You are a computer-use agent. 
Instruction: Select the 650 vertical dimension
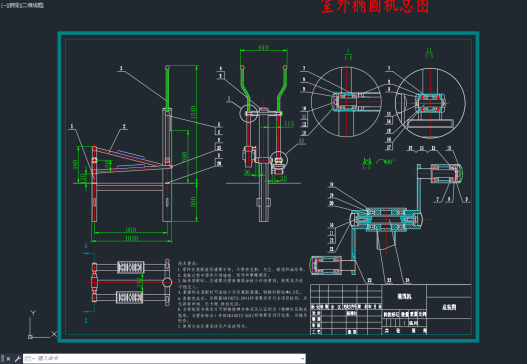point(184,157)
